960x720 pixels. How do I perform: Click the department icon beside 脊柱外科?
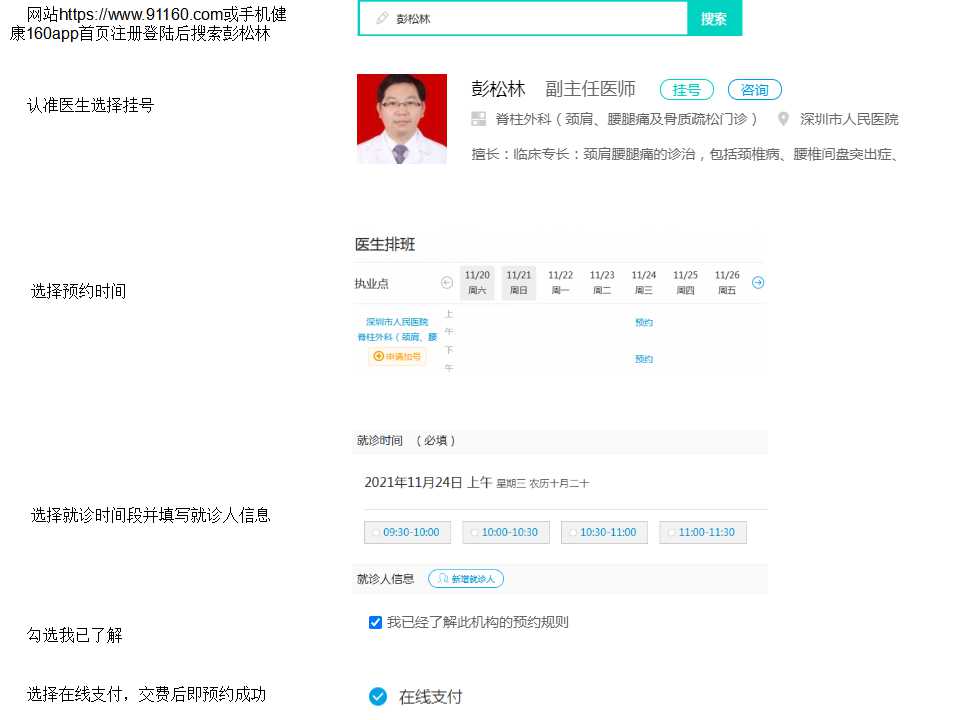(478, 119)
